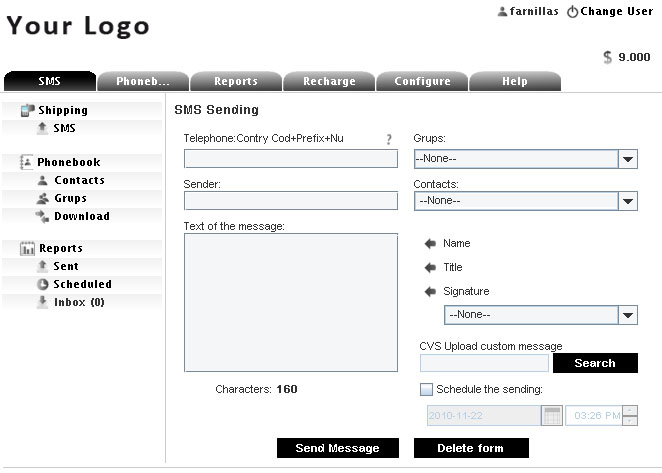Switch to the Recharge tab

click(329, 81)
